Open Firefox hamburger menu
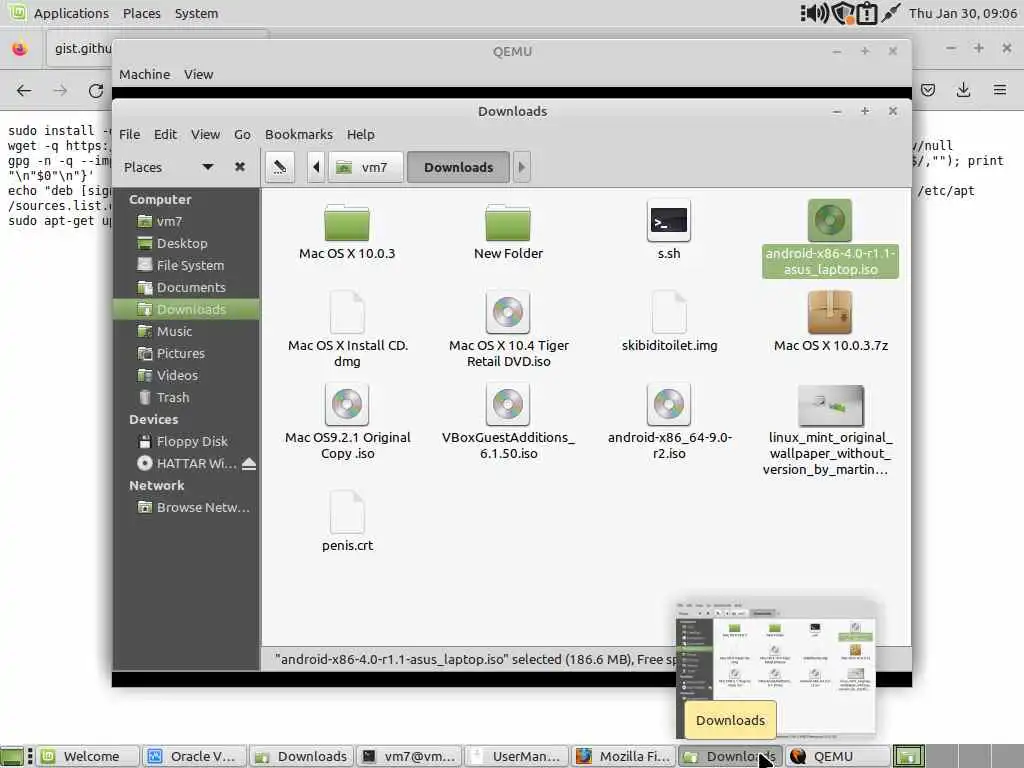Viewport: 1024px width, 768px height. [x=1000, y=90]
